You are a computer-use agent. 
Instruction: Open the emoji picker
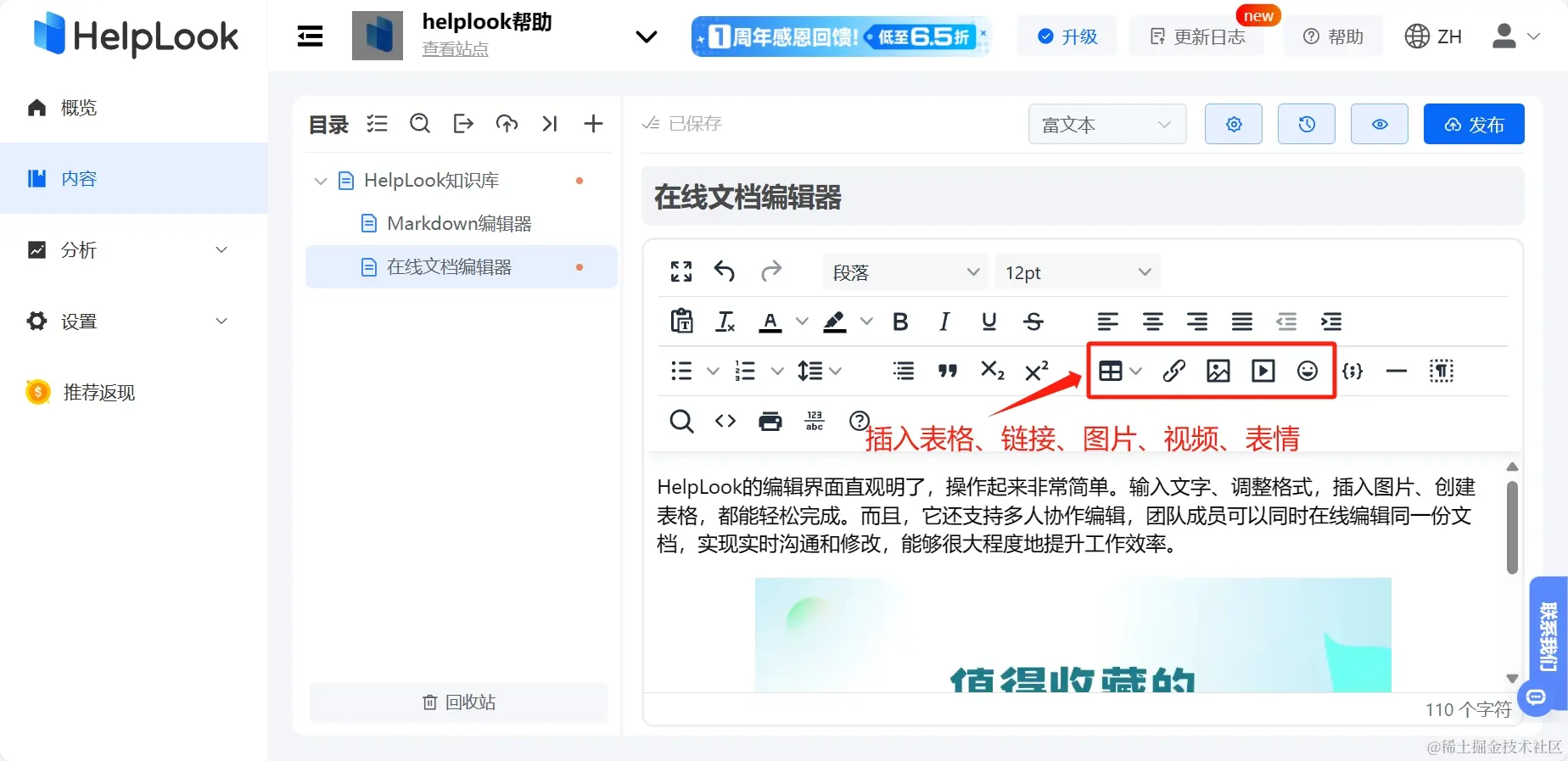click(x=1308, y=371)
